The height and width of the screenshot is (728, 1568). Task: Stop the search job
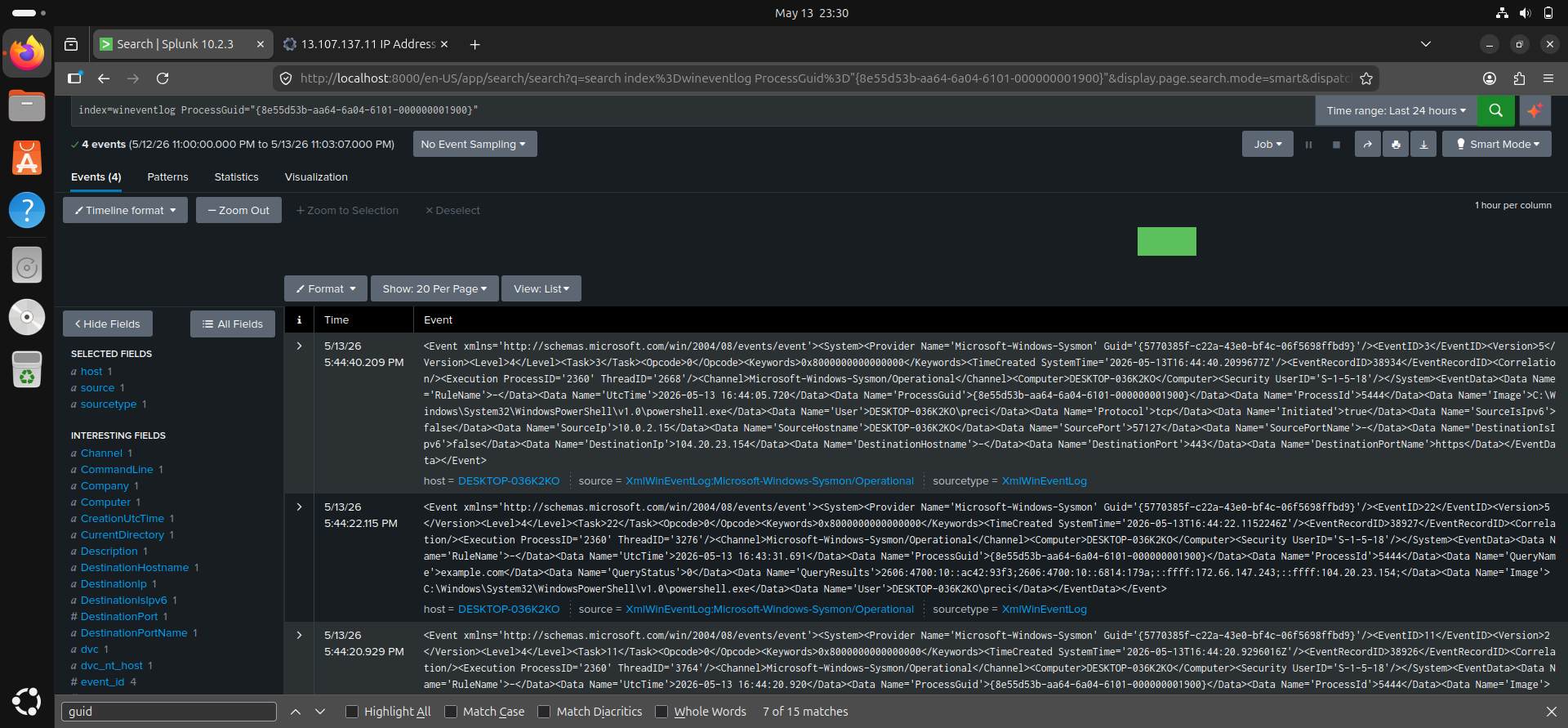pyautogui.click(x=1336, y=145)
